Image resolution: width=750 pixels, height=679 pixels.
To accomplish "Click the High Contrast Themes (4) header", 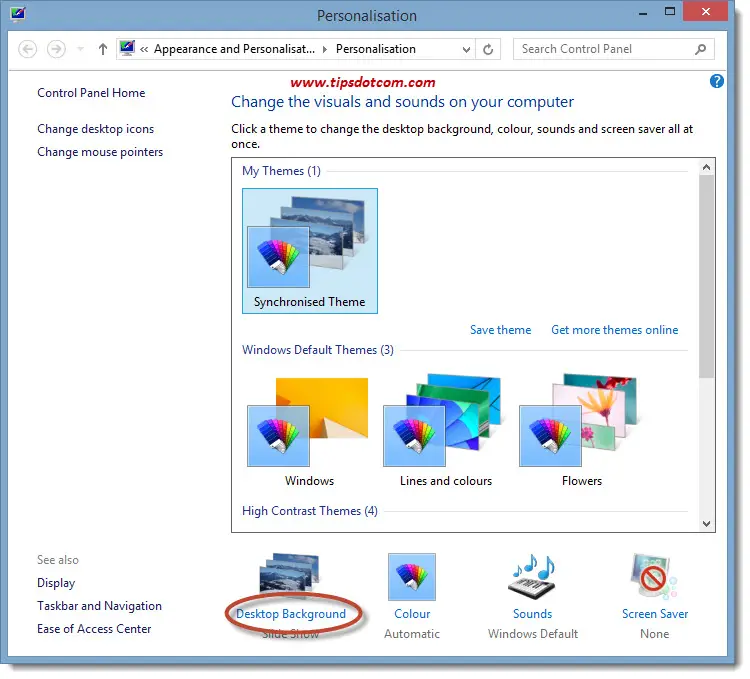I will [x=309, y=511].
